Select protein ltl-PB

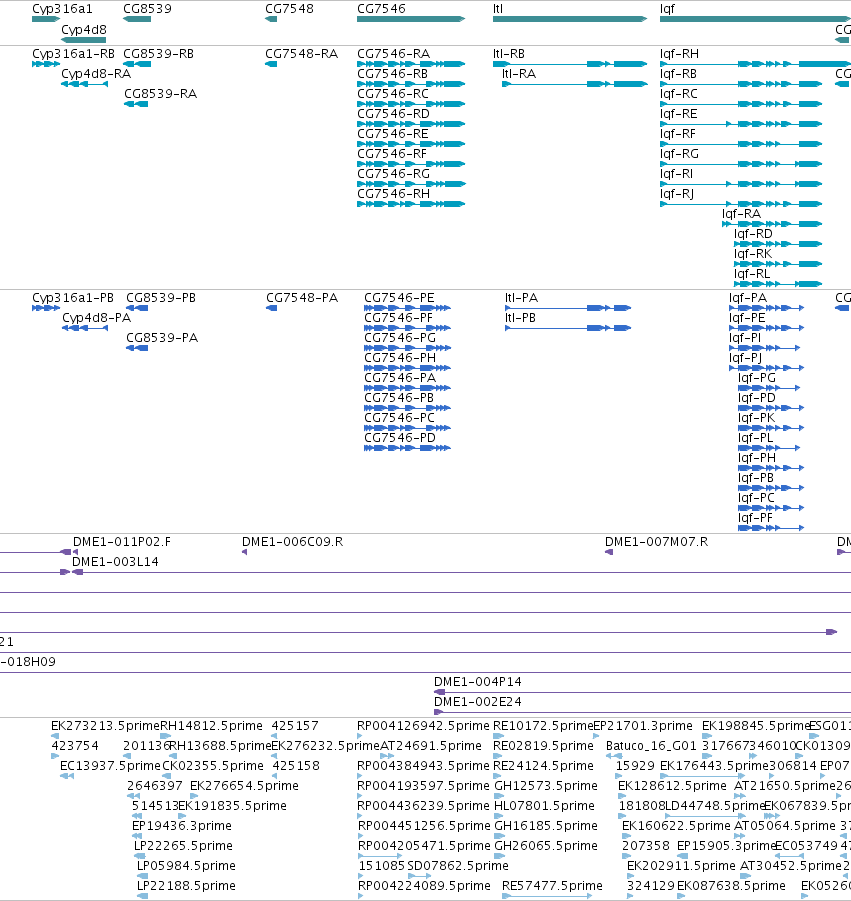[521, 318]
